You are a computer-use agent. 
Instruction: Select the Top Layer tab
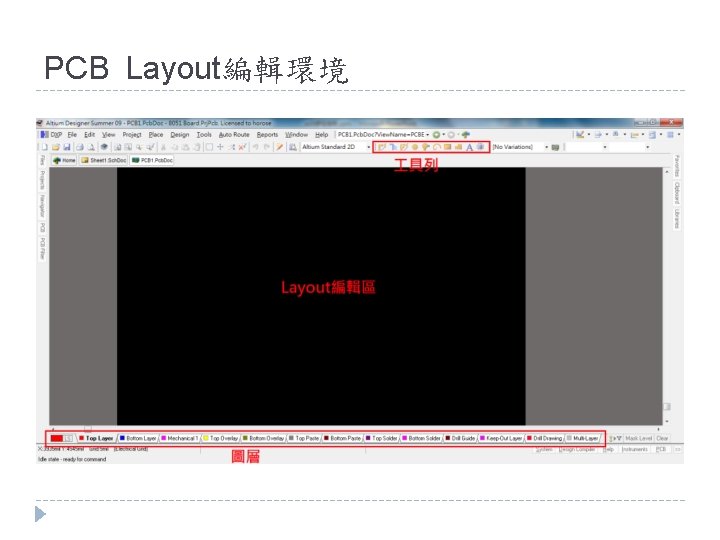pyautogui.click(x=96, y=438)
